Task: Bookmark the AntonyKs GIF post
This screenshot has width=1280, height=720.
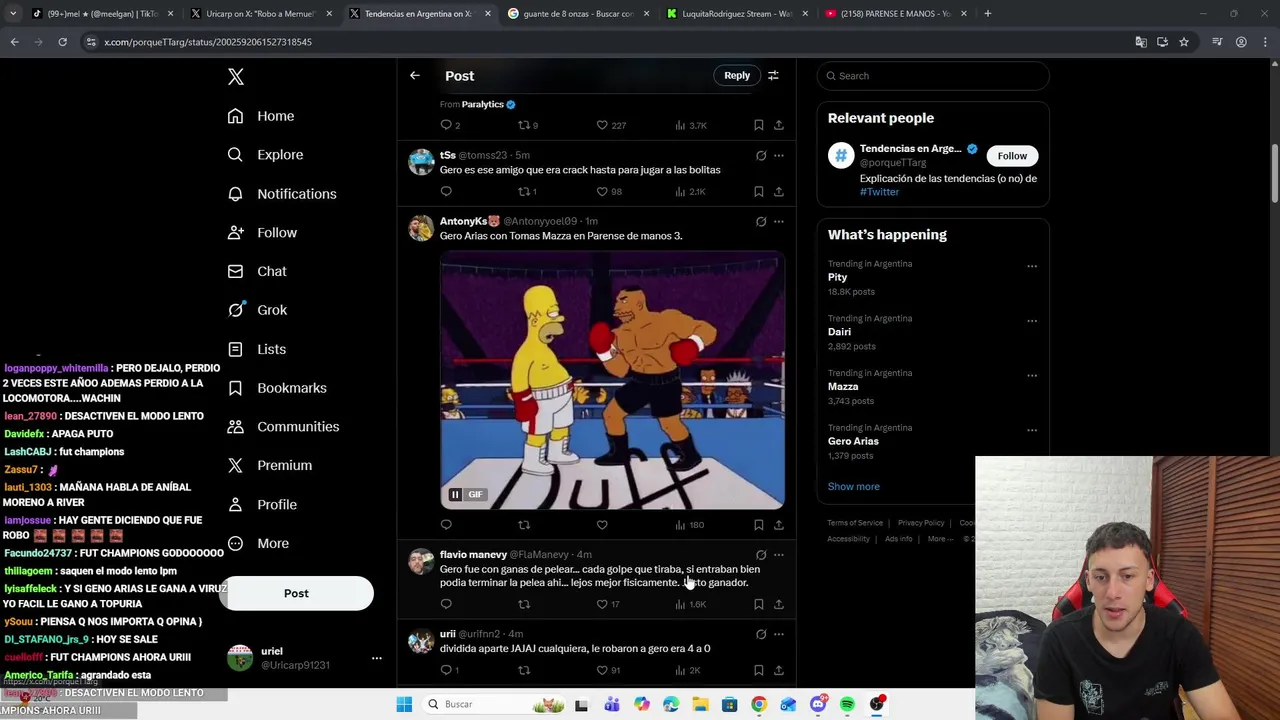Action: click(x=758, y=525)
